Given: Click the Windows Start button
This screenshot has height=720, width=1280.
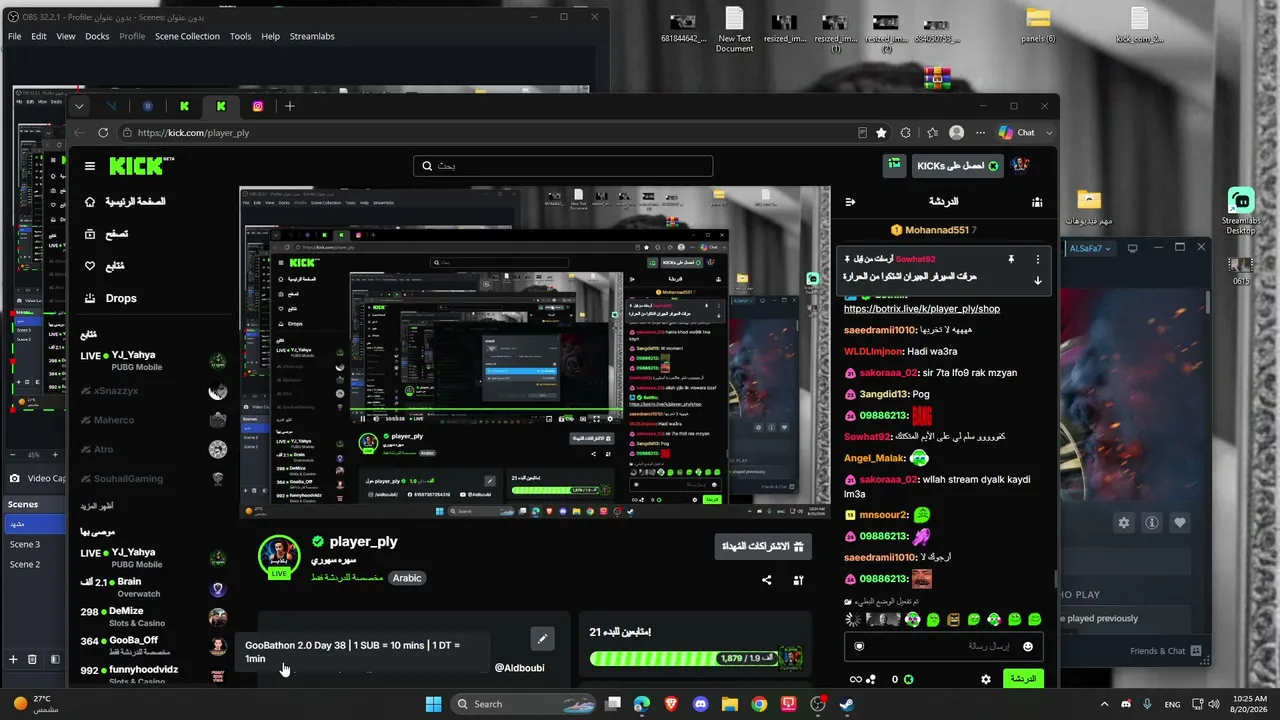Looking at the screenshot, I should tap(433, 704).
